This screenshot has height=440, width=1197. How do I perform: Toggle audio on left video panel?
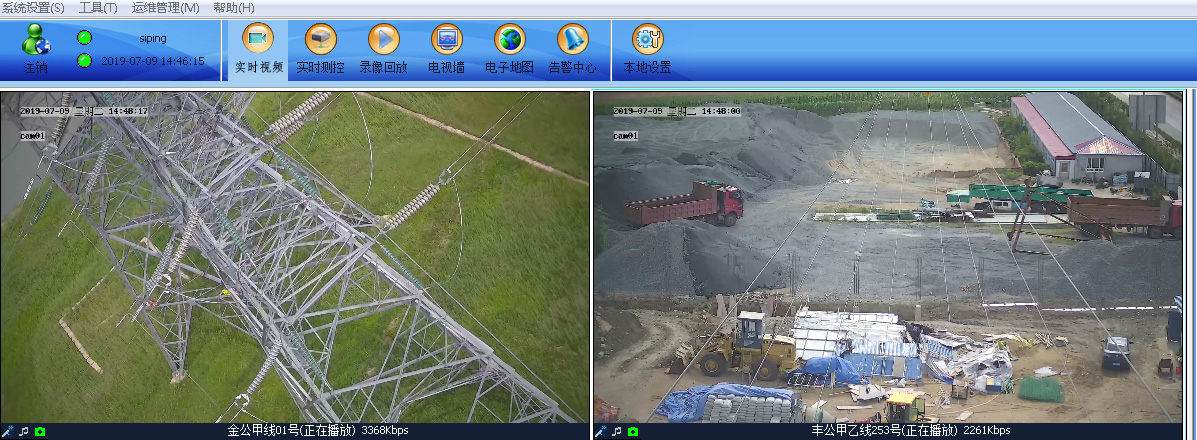(24, 431)
